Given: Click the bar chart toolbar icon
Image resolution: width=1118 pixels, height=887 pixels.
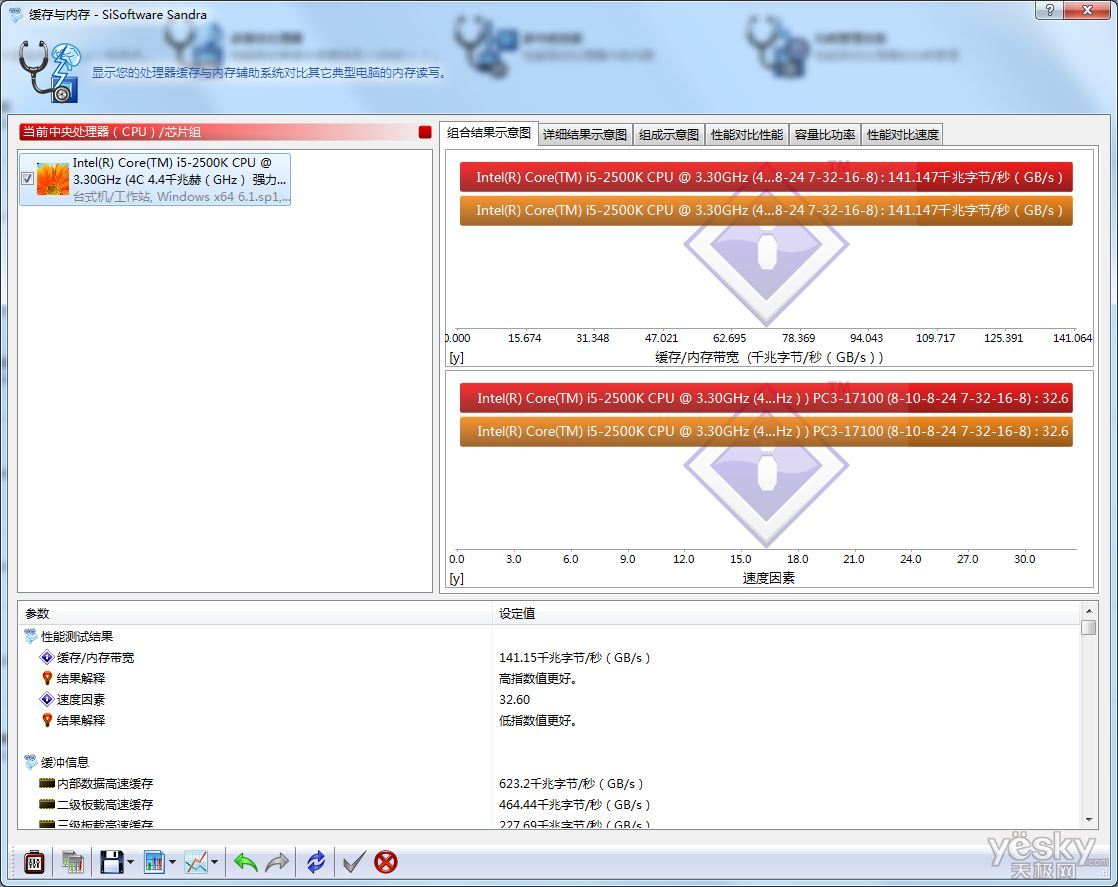Looking at the screenshot, I should (154, 862).
